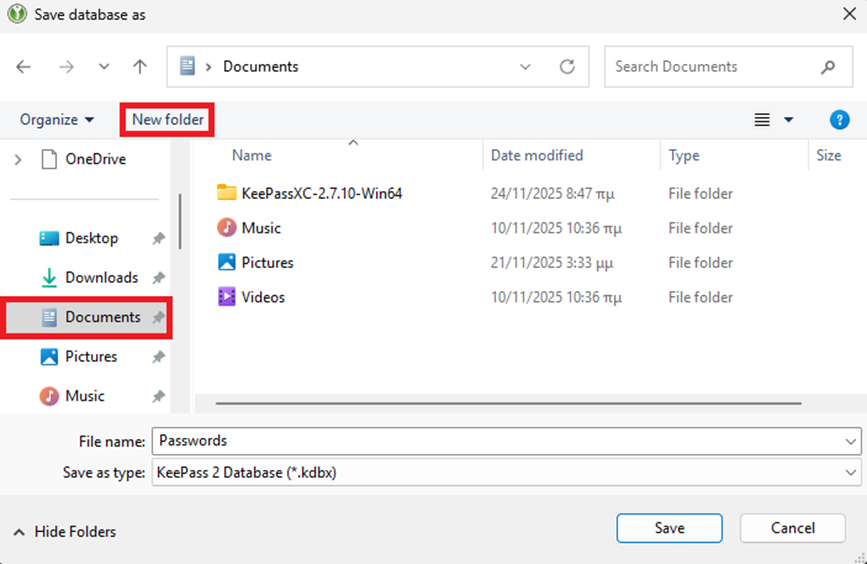This screenshot has height=564, width=867.
Task: Refresh the Documents folder view
Action: click(x=567, y=67)
